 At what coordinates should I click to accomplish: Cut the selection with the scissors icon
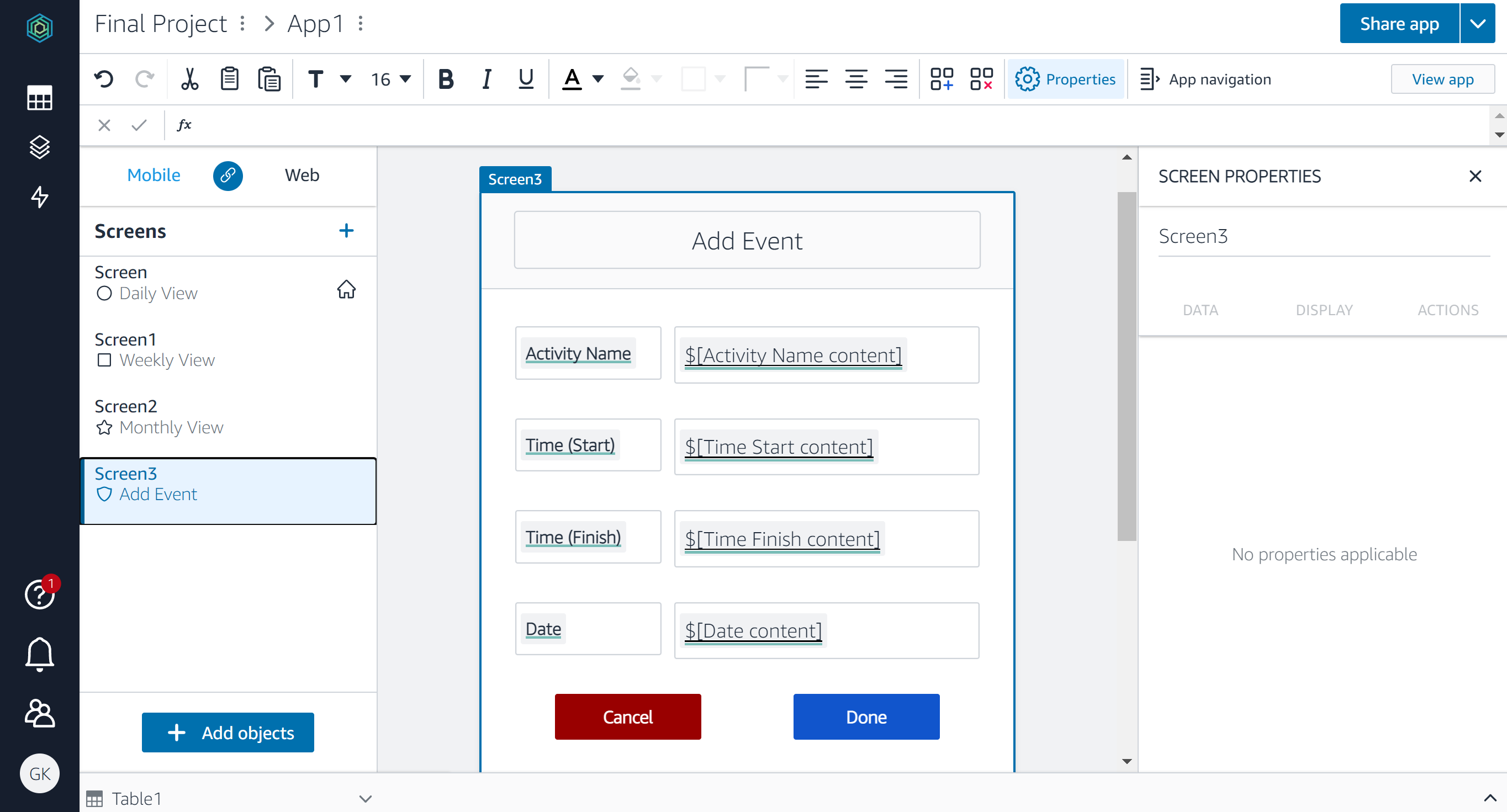(x=189, y=78)
